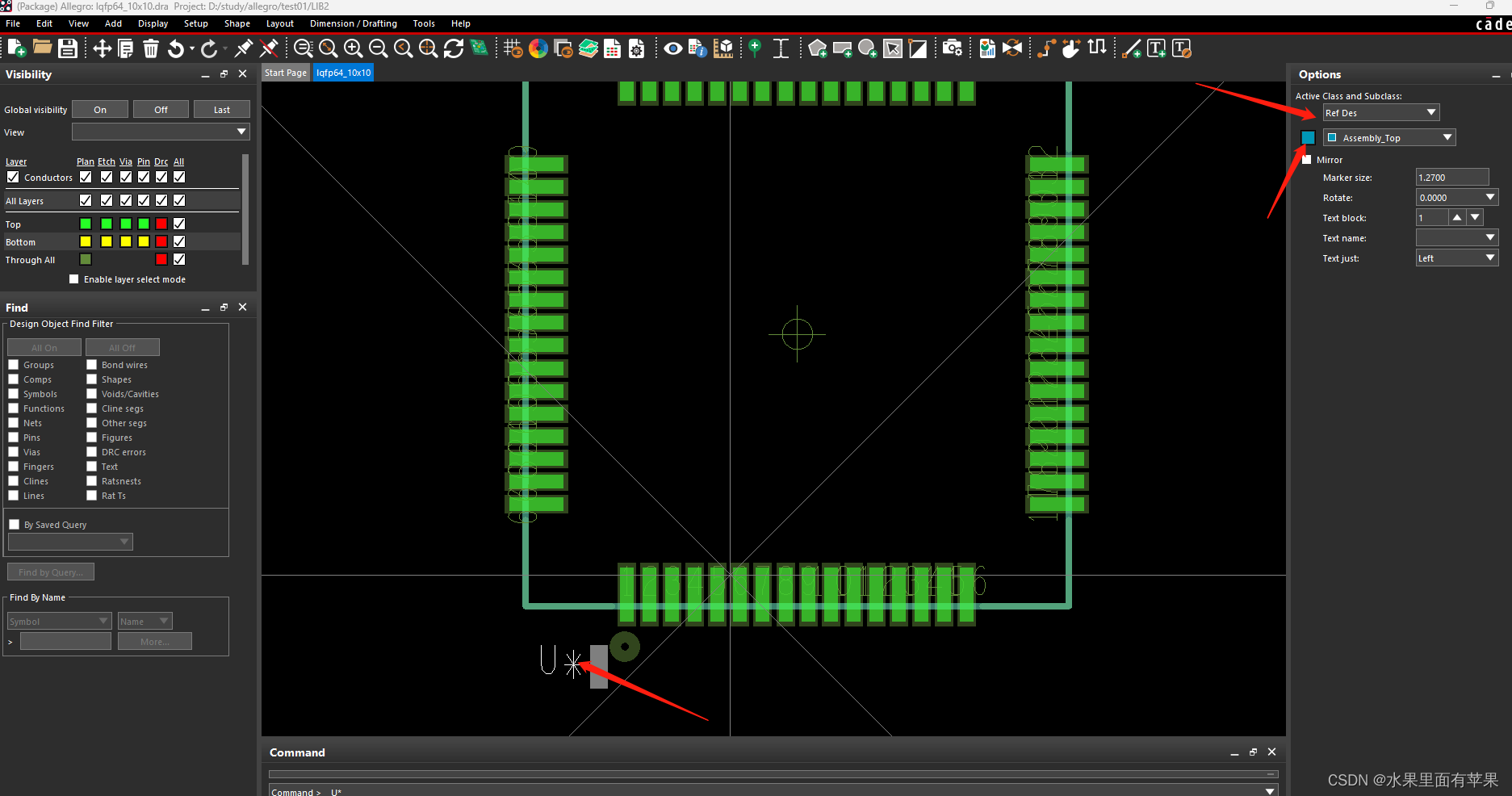Screen dimensions: 1512x796
Task: Open the Active Class Ref Des dropdown
Action: tap(1380, 113)
